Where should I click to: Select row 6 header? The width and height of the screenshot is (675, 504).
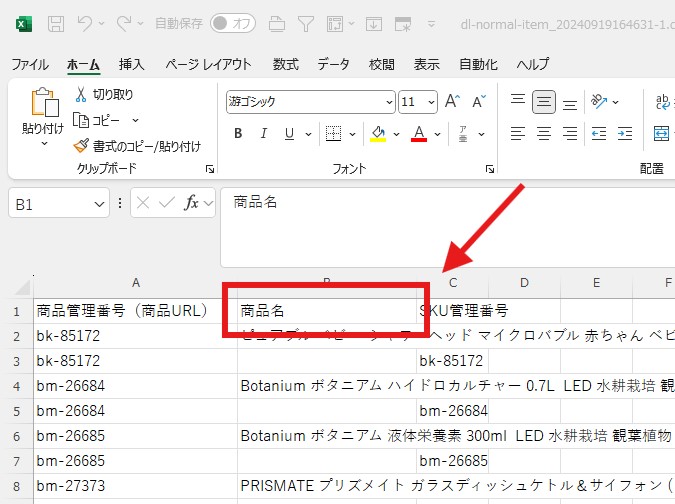point(16,436)
